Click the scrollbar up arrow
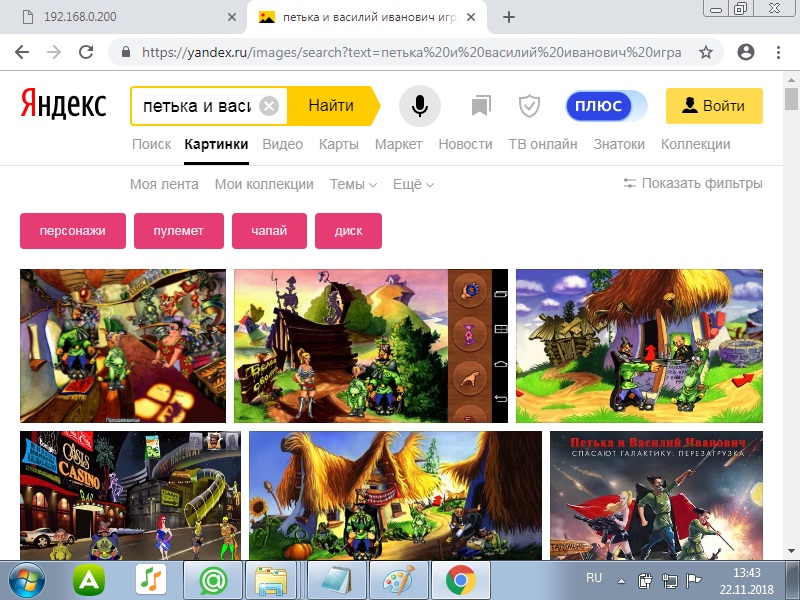 [791, 80]
